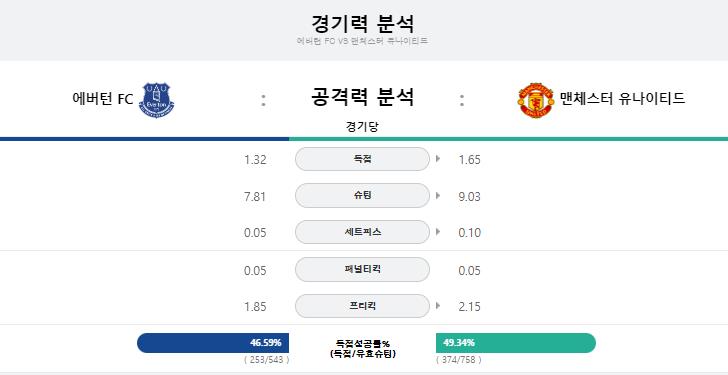Image resolution: width=728 pixels, height=375 pixels.
Task: Select the 득점 stat pill
Action: click(x=362, y=159)
